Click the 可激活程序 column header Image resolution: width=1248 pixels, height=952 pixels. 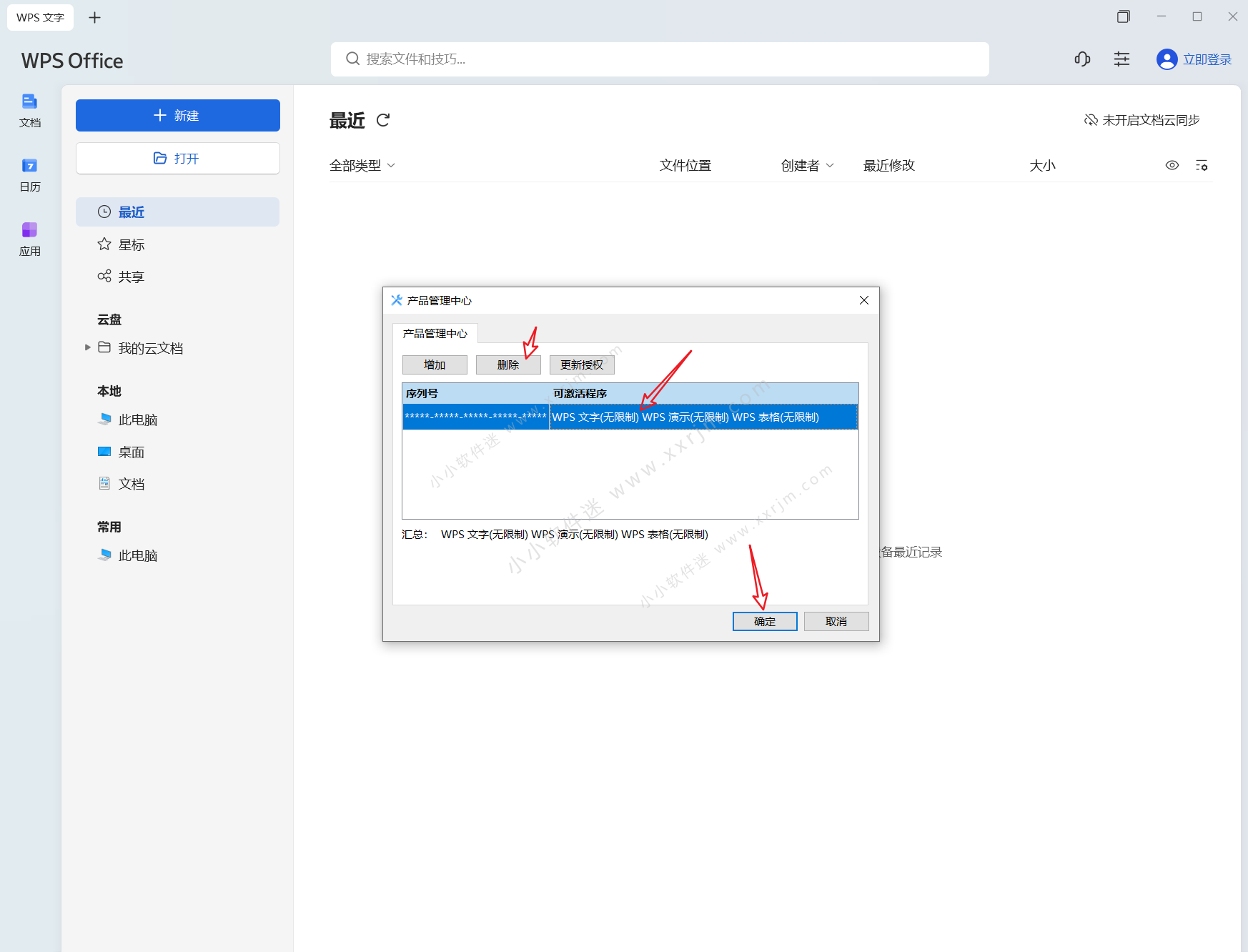pos(704,393)
